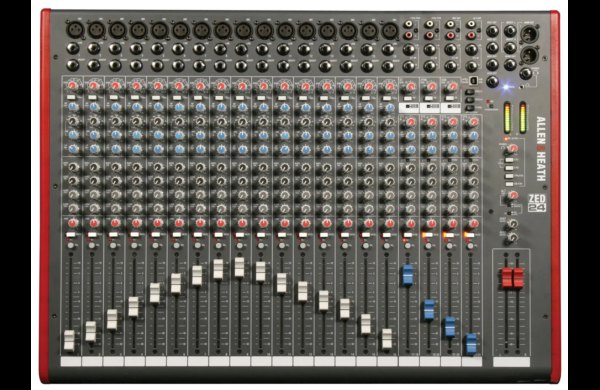
Task: Click the first stereo input's red RCA jack
Action: (x=408, y=35)
